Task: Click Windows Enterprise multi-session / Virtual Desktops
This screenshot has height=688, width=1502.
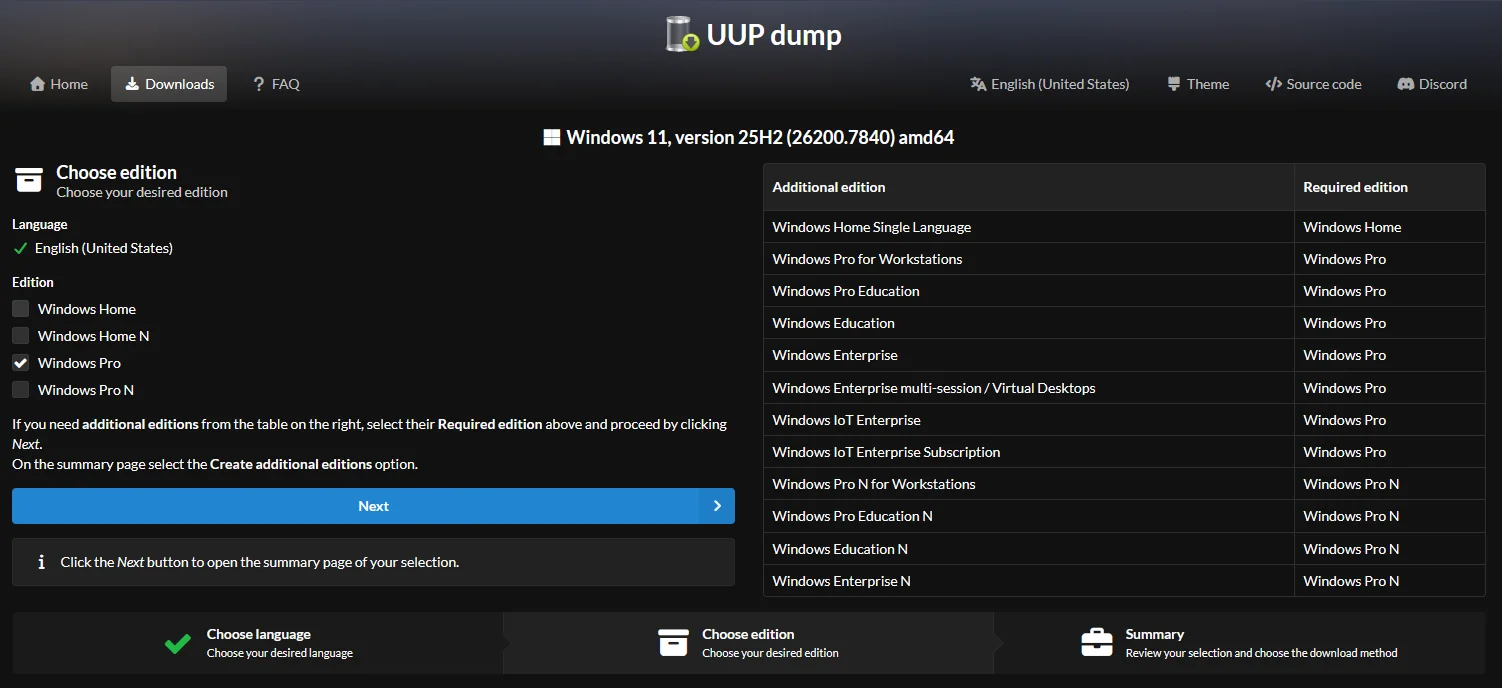Action: (x=1028, y=388)
